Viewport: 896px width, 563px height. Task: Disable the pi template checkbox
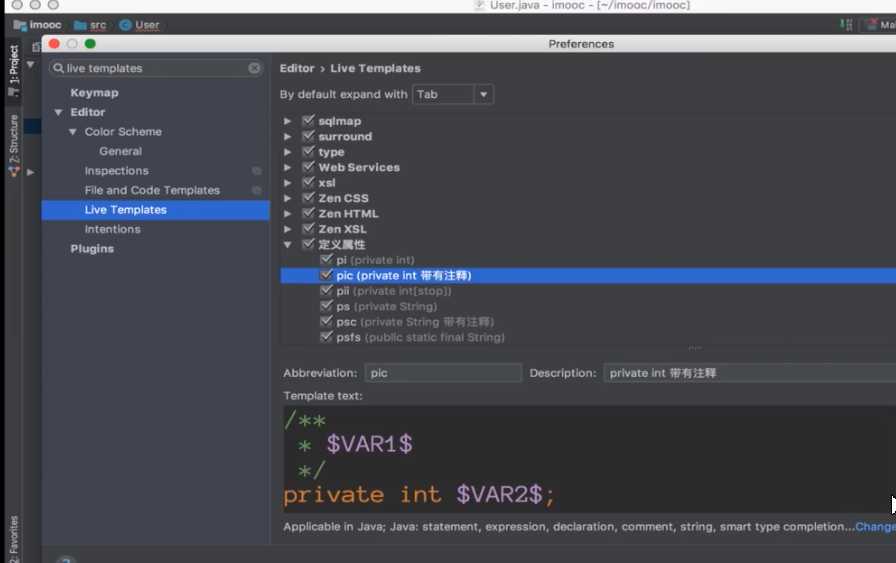point(326,259)
